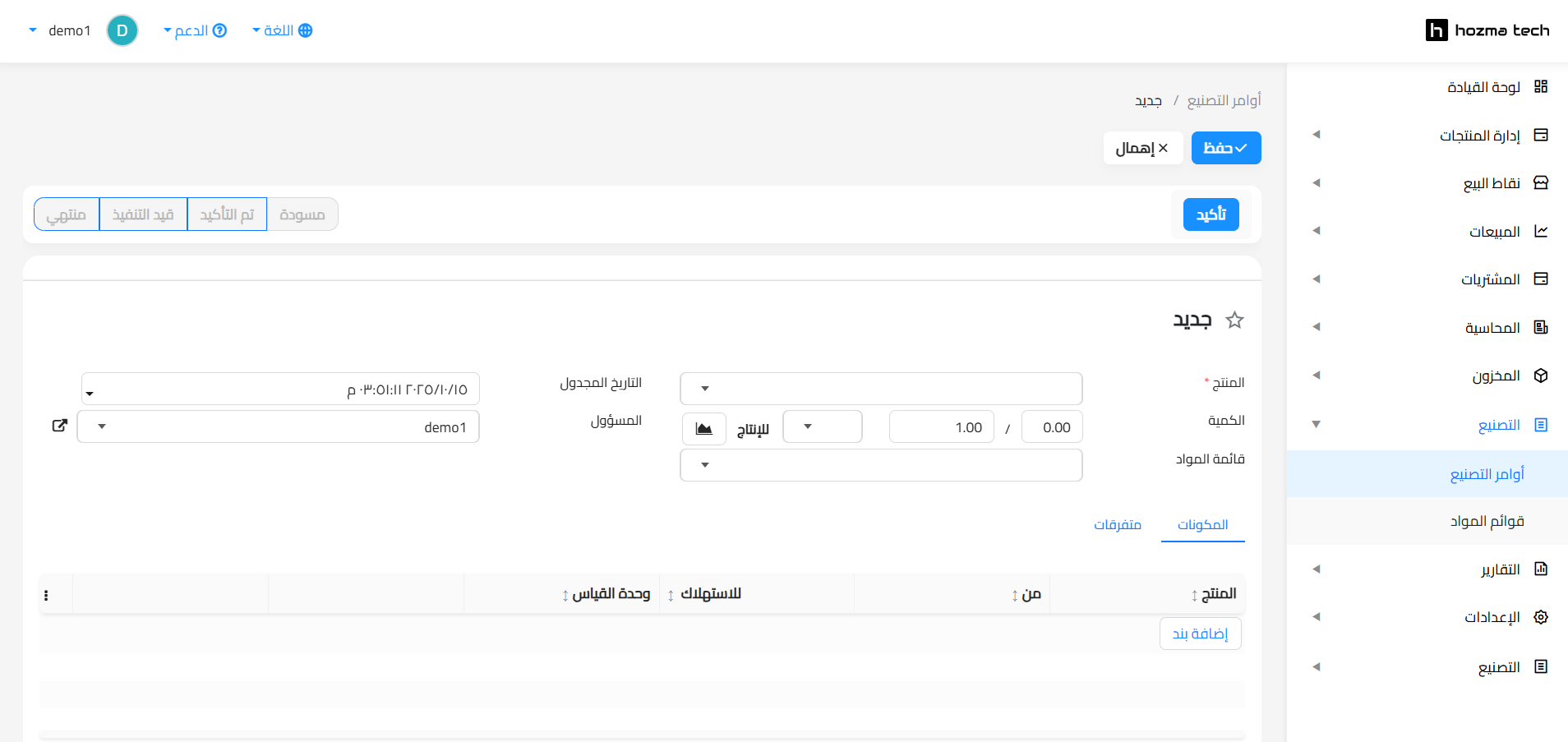Click the dashboard grid icon in sidebar
Image resolution: width=1568 pixels, height=742 pixels.
(x=1541, y=87)
